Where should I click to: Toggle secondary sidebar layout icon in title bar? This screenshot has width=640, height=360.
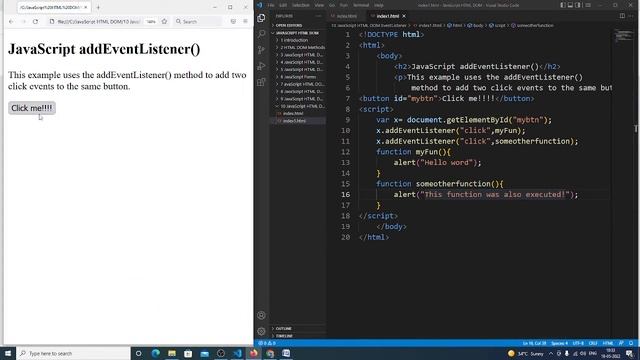[x=578, y=5]
